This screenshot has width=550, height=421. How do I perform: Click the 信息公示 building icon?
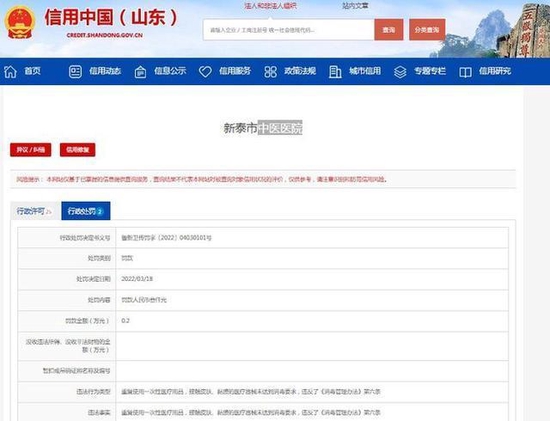140,72
